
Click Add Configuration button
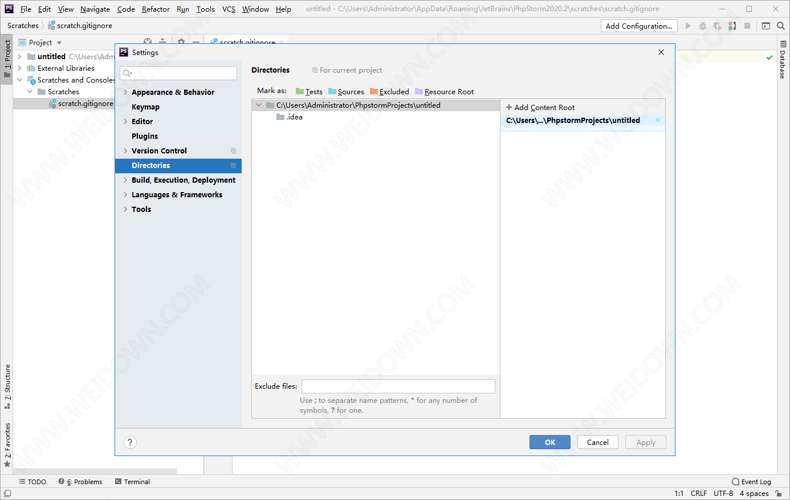(x=639, y=26)
